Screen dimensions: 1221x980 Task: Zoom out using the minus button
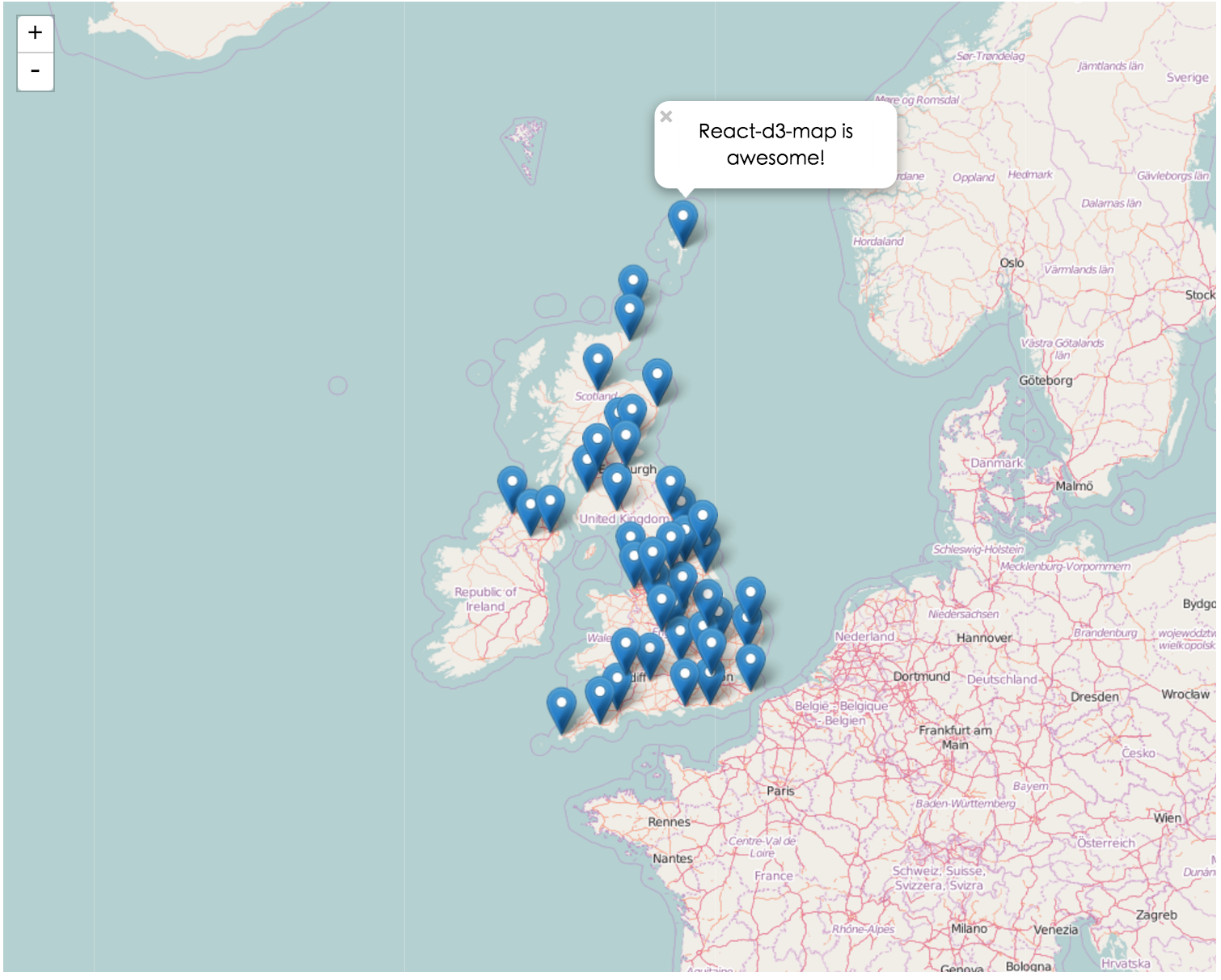34,71
